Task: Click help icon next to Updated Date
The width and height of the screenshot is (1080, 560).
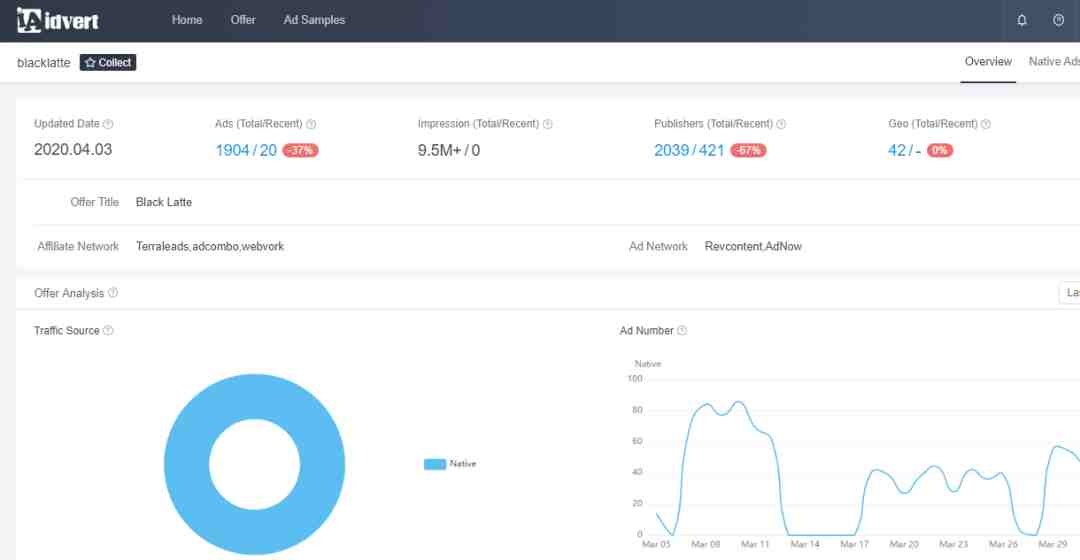Action: coord(108,124)
